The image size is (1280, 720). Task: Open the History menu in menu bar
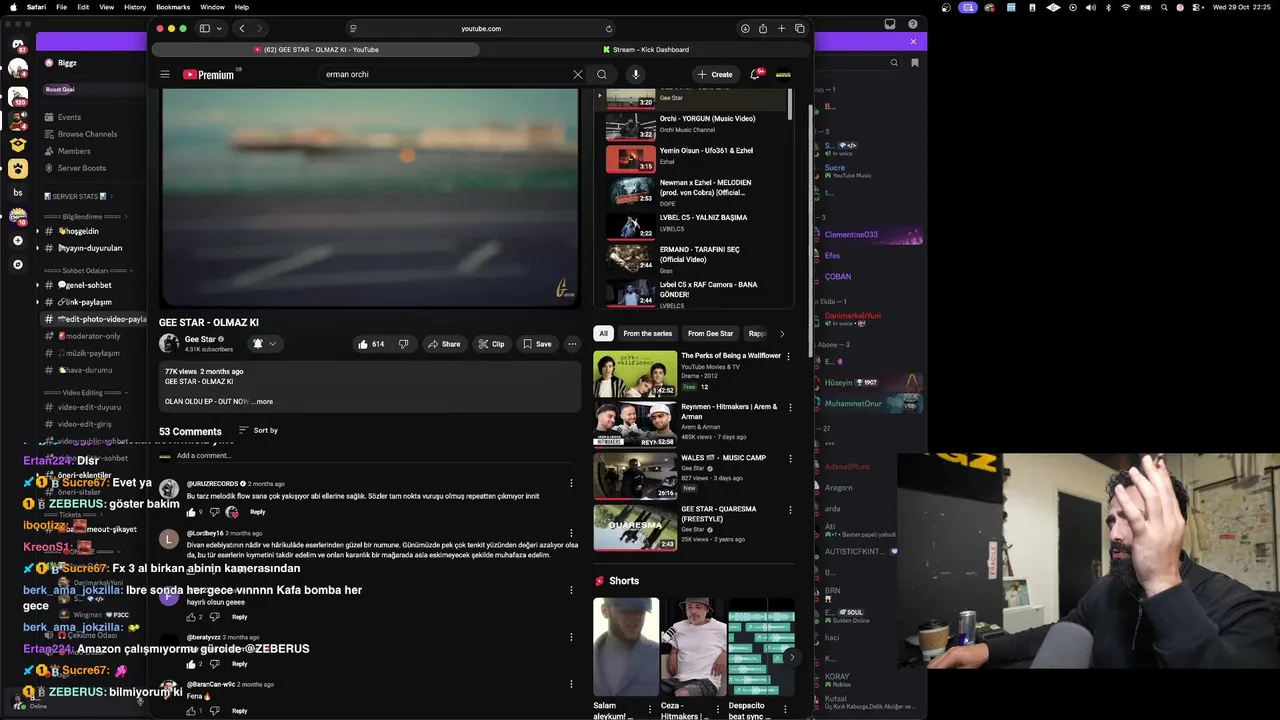point(135,7)
